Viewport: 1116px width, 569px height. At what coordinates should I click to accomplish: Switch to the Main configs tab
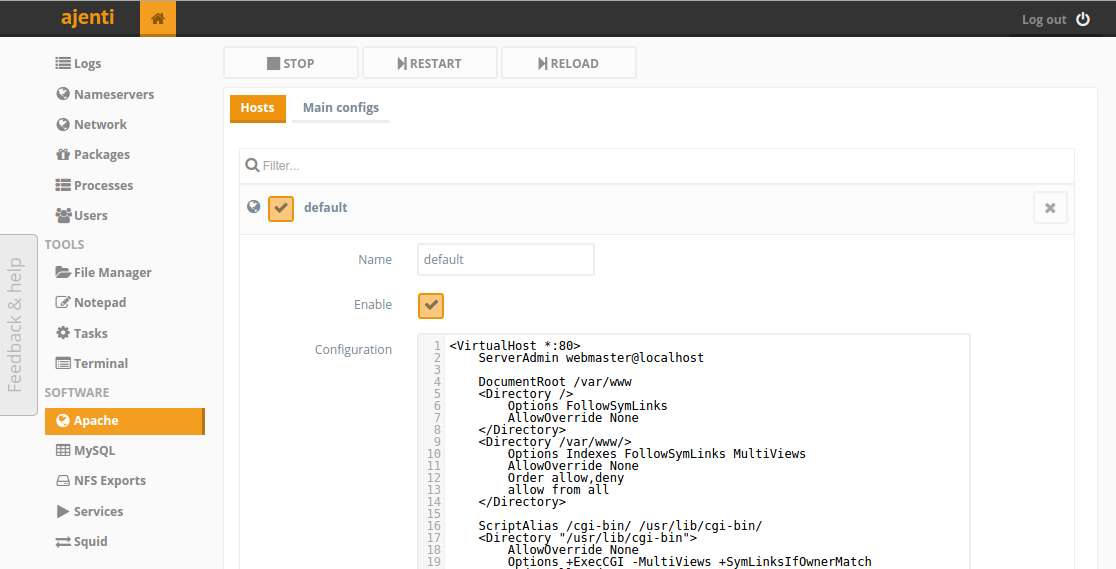click(x=341, y=108)
